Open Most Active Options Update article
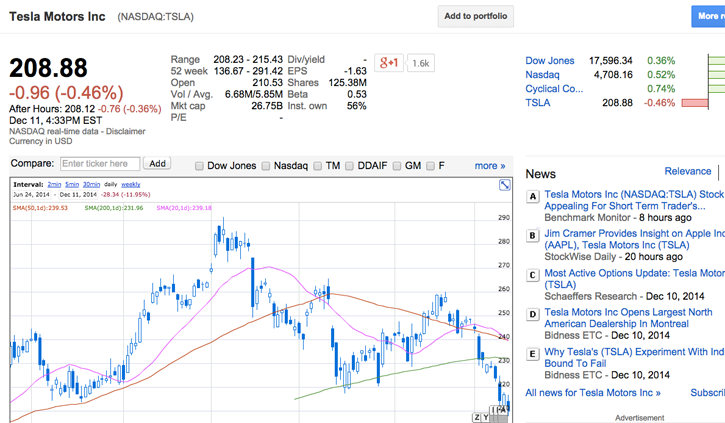The height and width of the screenshot is (423, 725). 634,279
